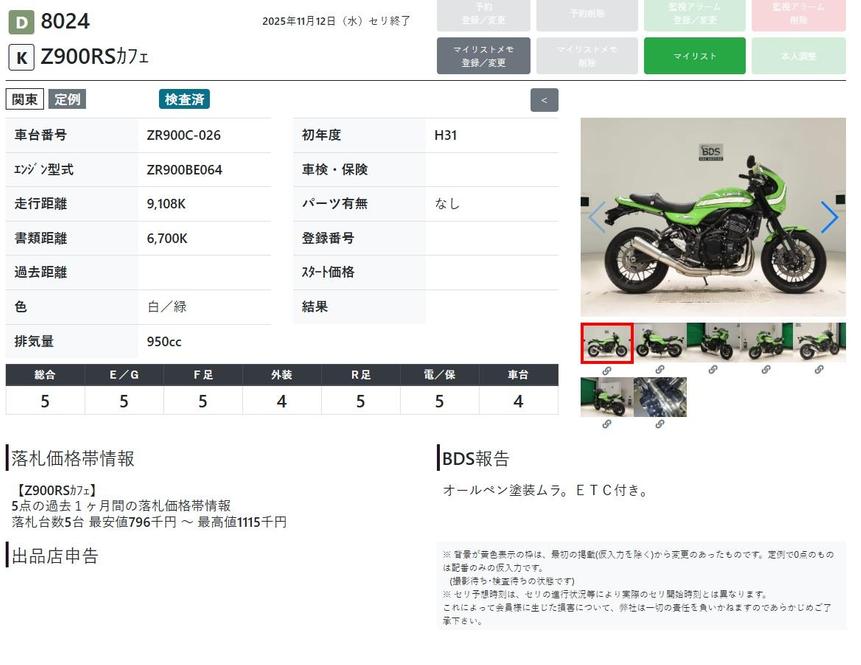
Task: Collapse panel using the '<' button
Action: tap(544, 100)
